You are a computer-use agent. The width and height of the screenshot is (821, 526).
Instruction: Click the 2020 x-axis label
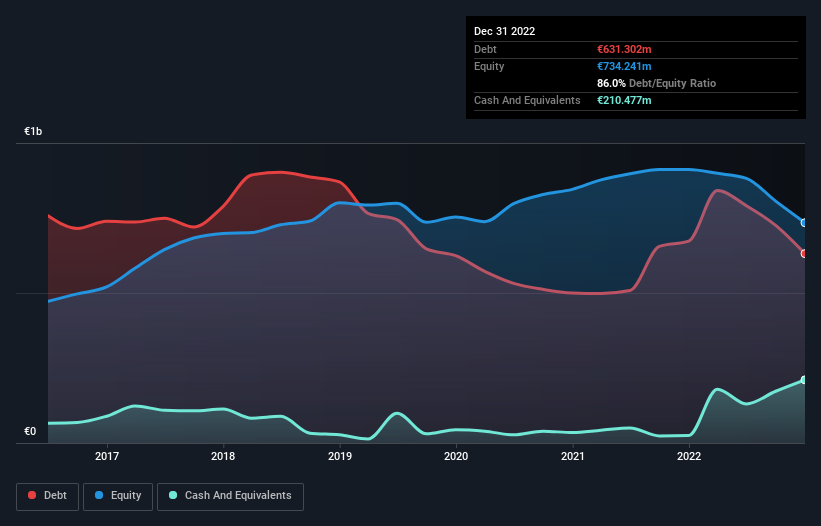click(456, 456)
